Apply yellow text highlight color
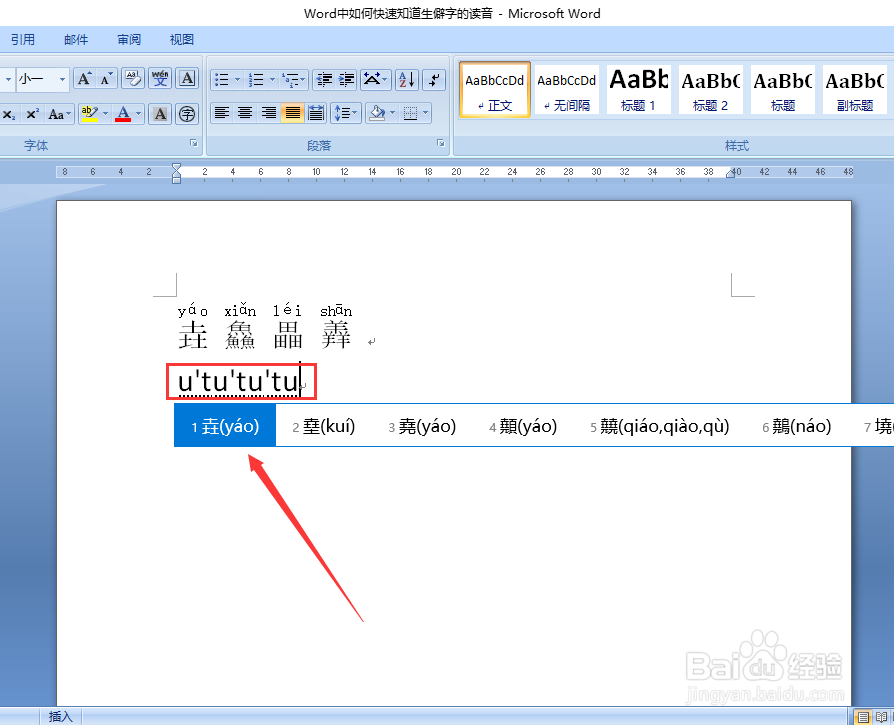Viewport: 894px width, 725px height. point(89,114)
